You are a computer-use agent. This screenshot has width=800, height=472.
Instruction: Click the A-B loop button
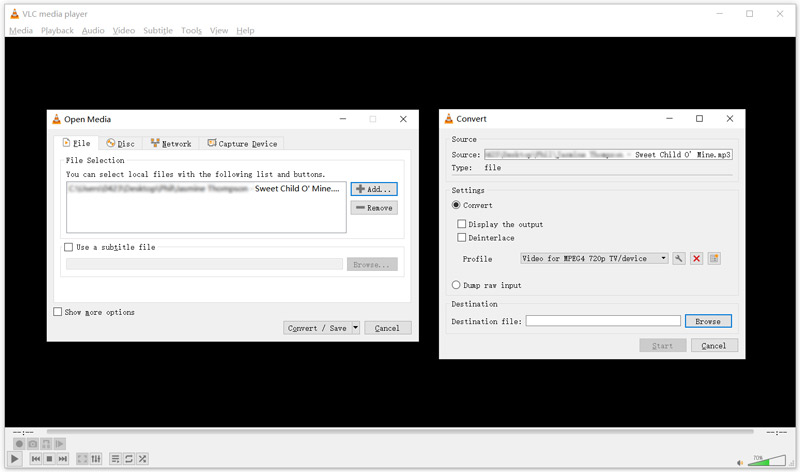[x=46, y=444]
